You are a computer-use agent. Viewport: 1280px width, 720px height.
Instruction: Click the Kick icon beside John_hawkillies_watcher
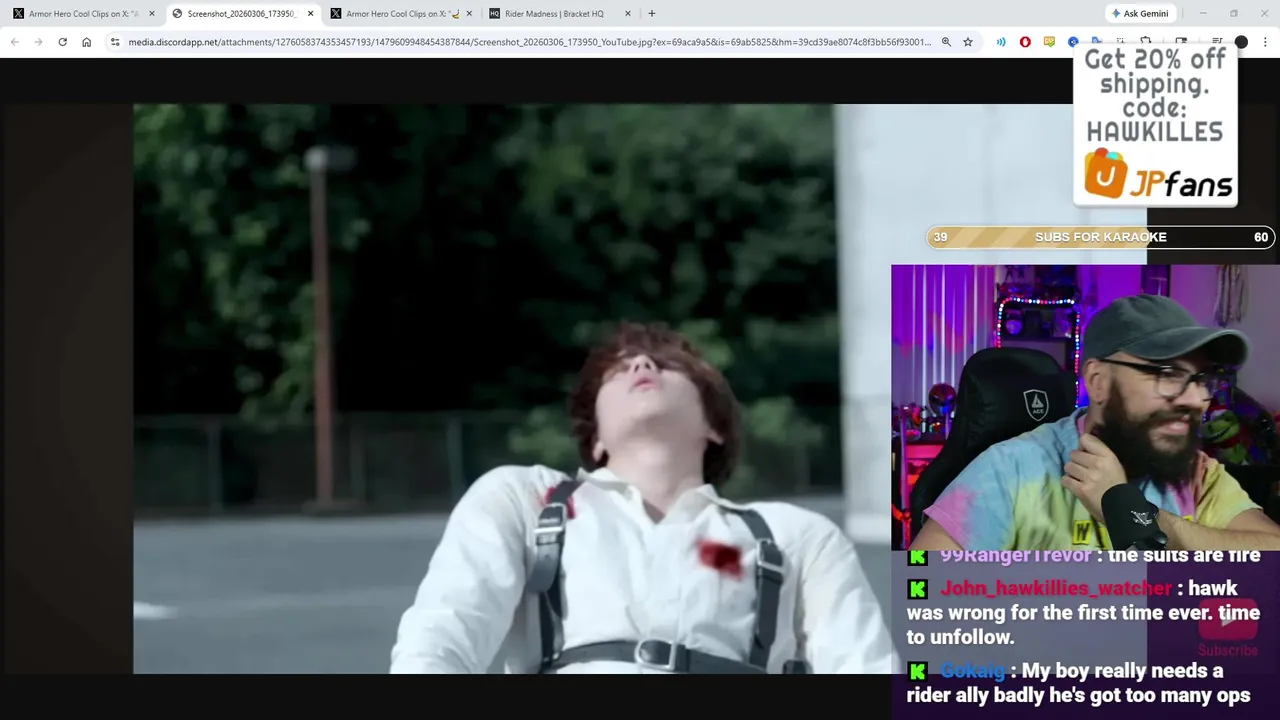(918, 589)
